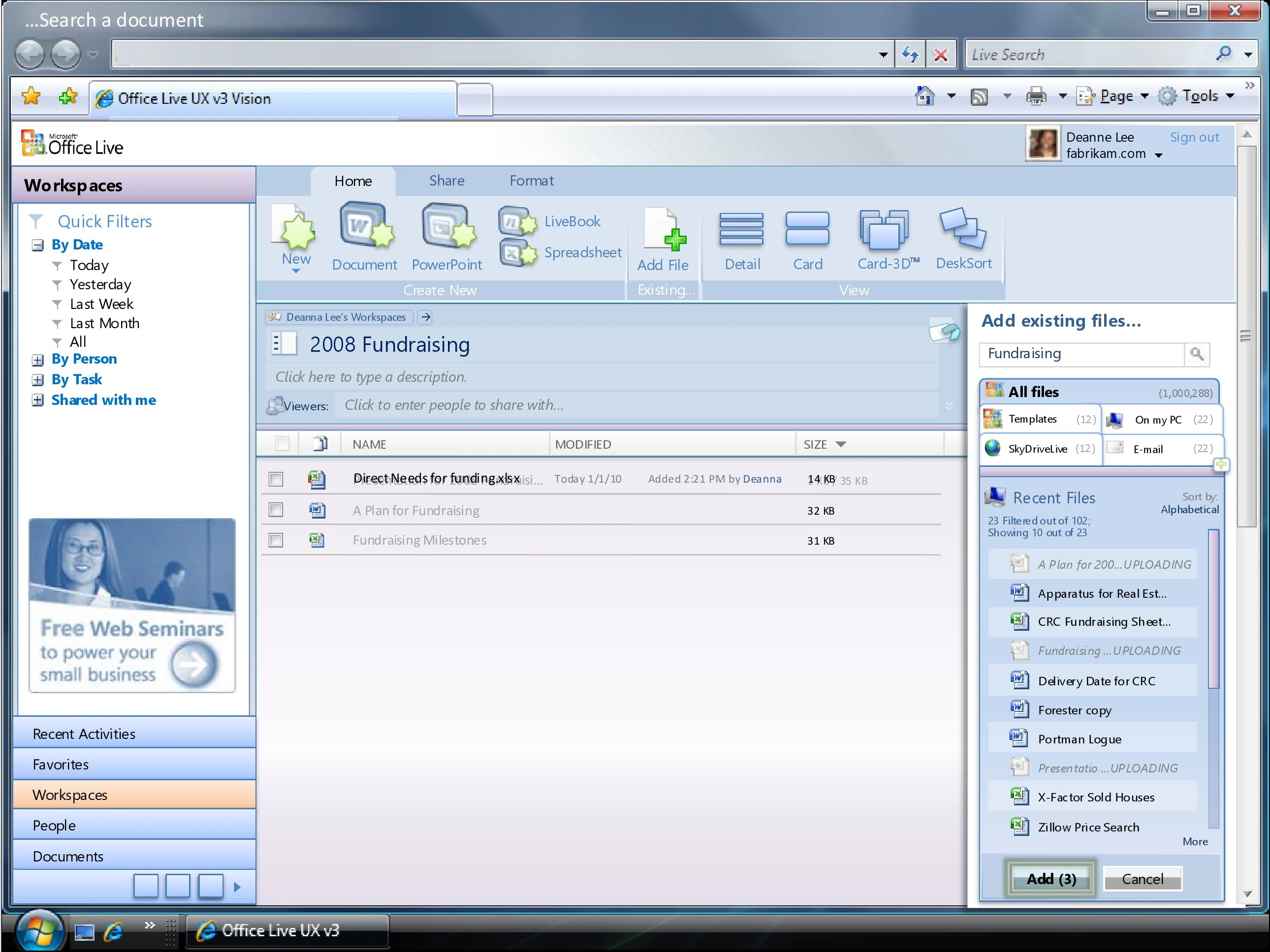The width and height of the screenshot is (1270, 952).
Task: Click the Print icon
Action: (x=1036, y=96)
